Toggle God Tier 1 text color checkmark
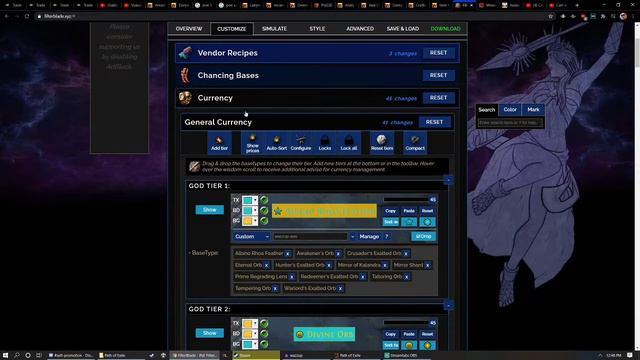640x360 pixels. pyautogui.click(x=264, y=200)
